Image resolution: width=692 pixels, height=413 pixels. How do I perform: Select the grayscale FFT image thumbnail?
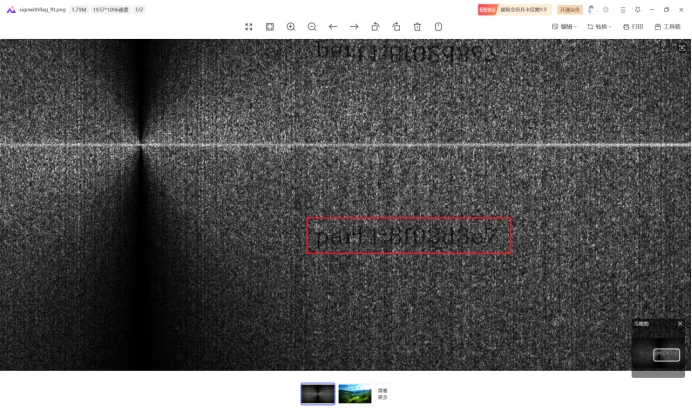318,394
